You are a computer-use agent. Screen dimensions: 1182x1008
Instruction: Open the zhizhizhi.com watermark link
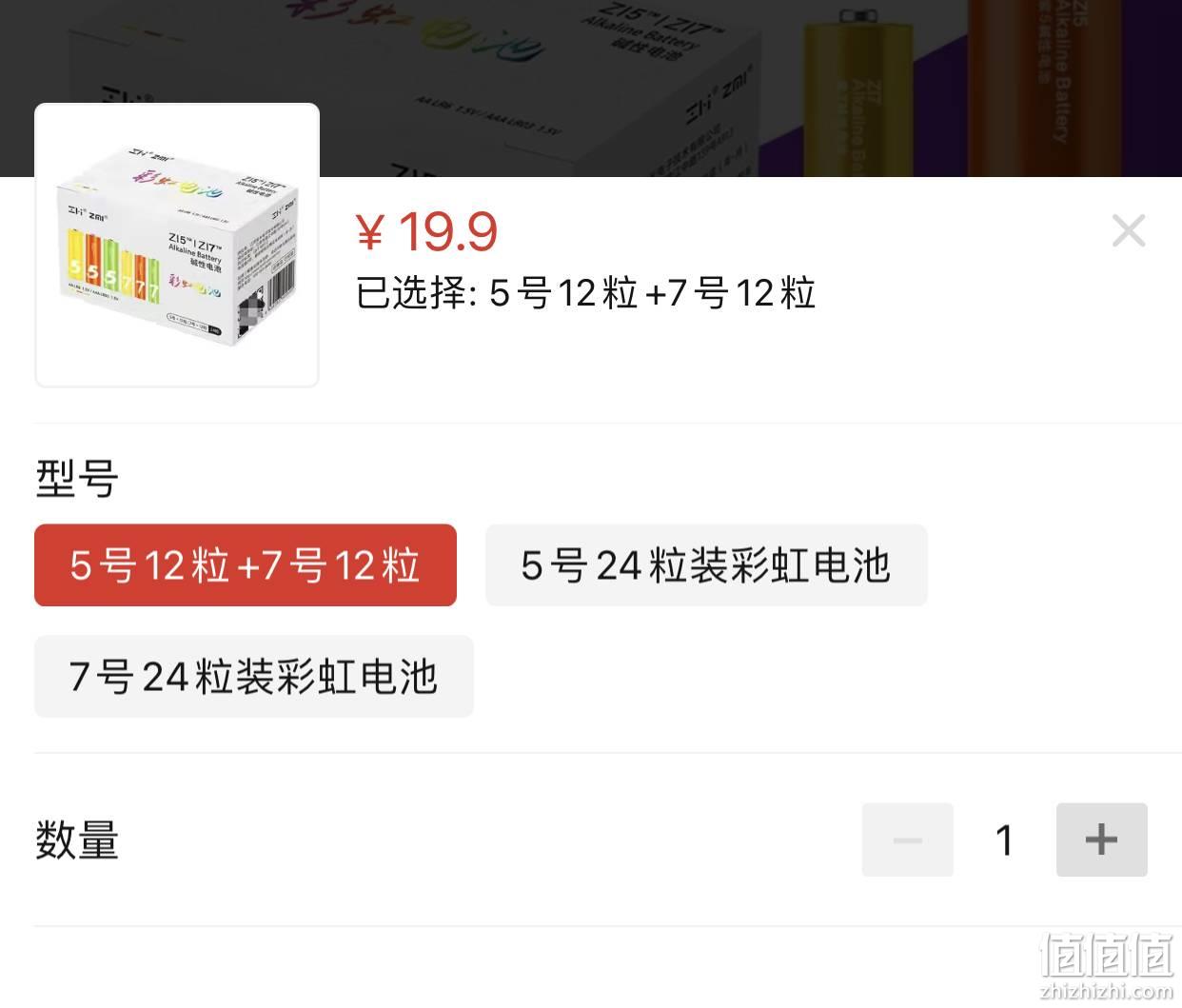1106,992
